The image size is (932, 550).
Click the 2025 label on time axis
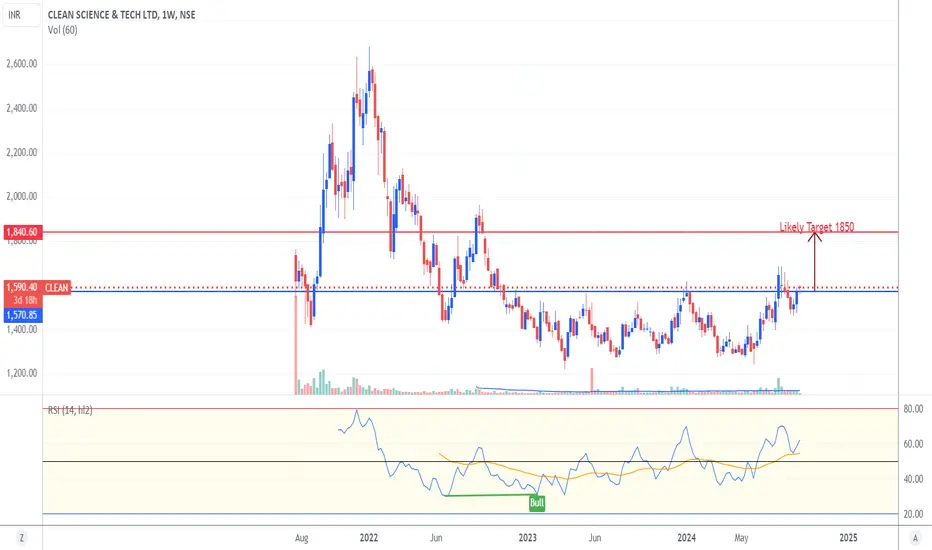[848, 538]
